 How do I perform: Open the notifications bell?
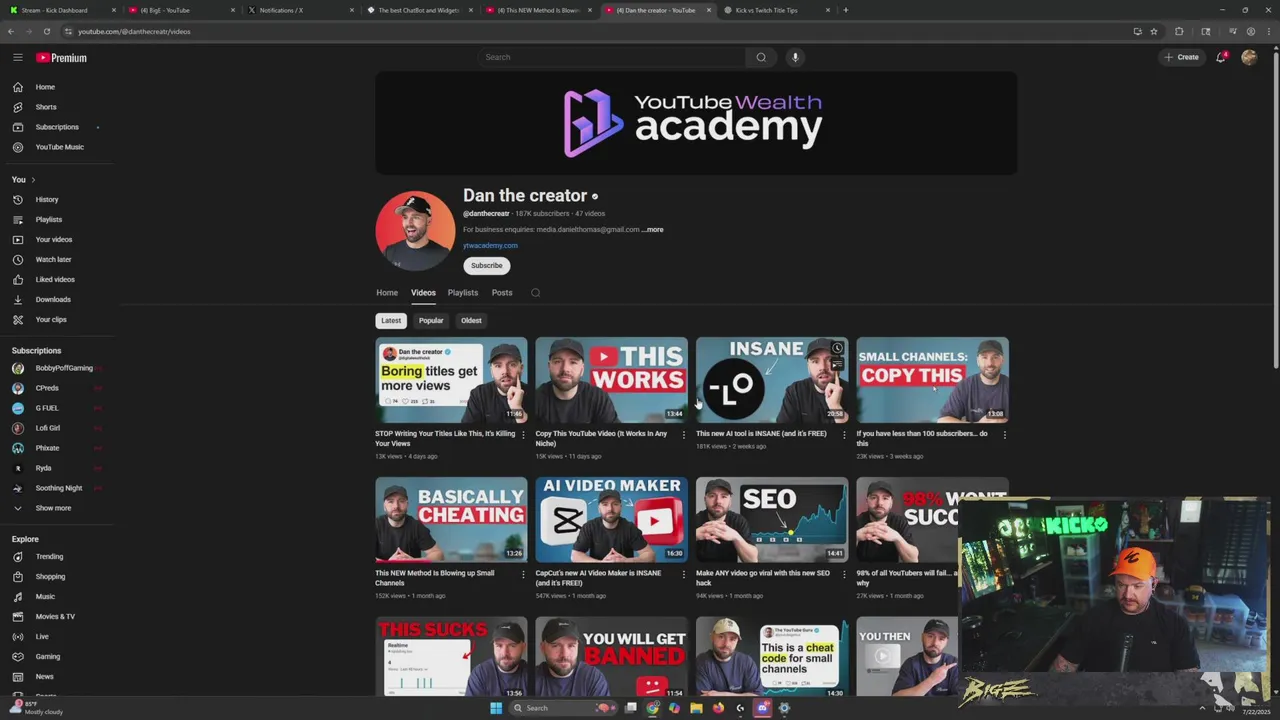coord(1220,57)
